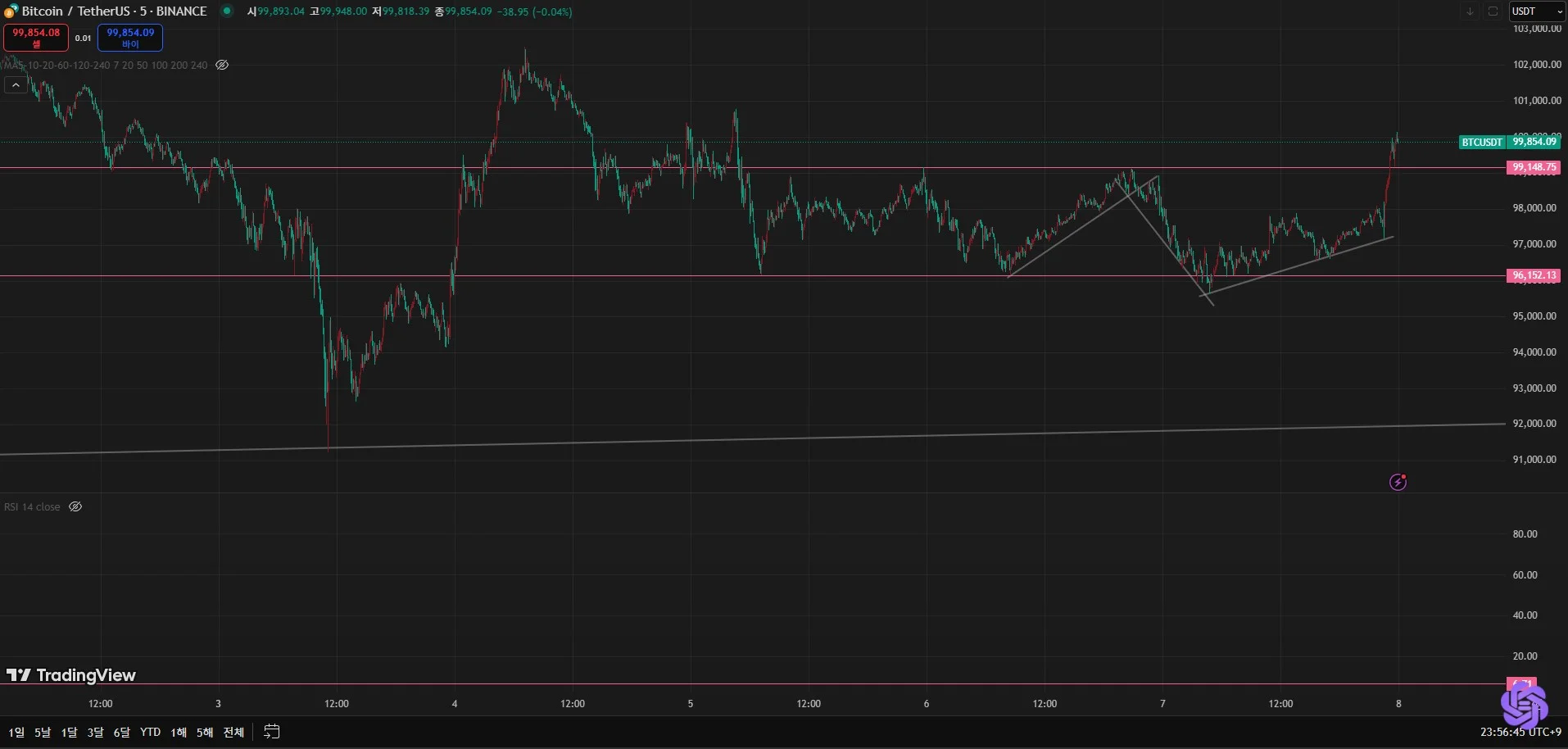Click the TradingView logo
Image resolution: width=1568 pixels, height=749 pixels.
71,675
